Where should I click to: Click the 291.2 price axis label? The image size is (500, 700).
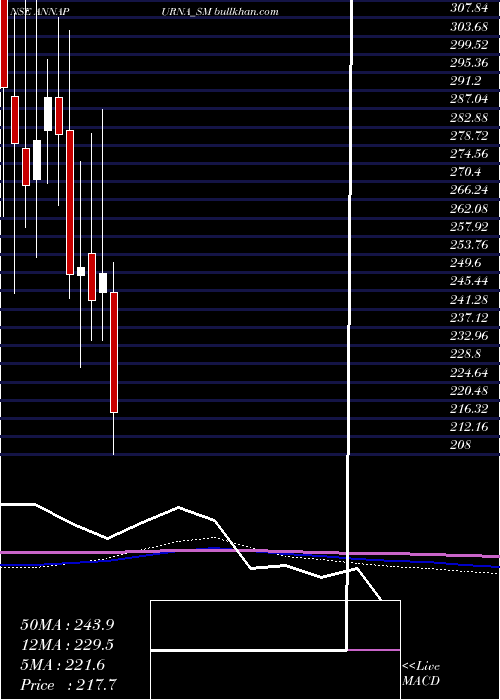click(466, 81)
